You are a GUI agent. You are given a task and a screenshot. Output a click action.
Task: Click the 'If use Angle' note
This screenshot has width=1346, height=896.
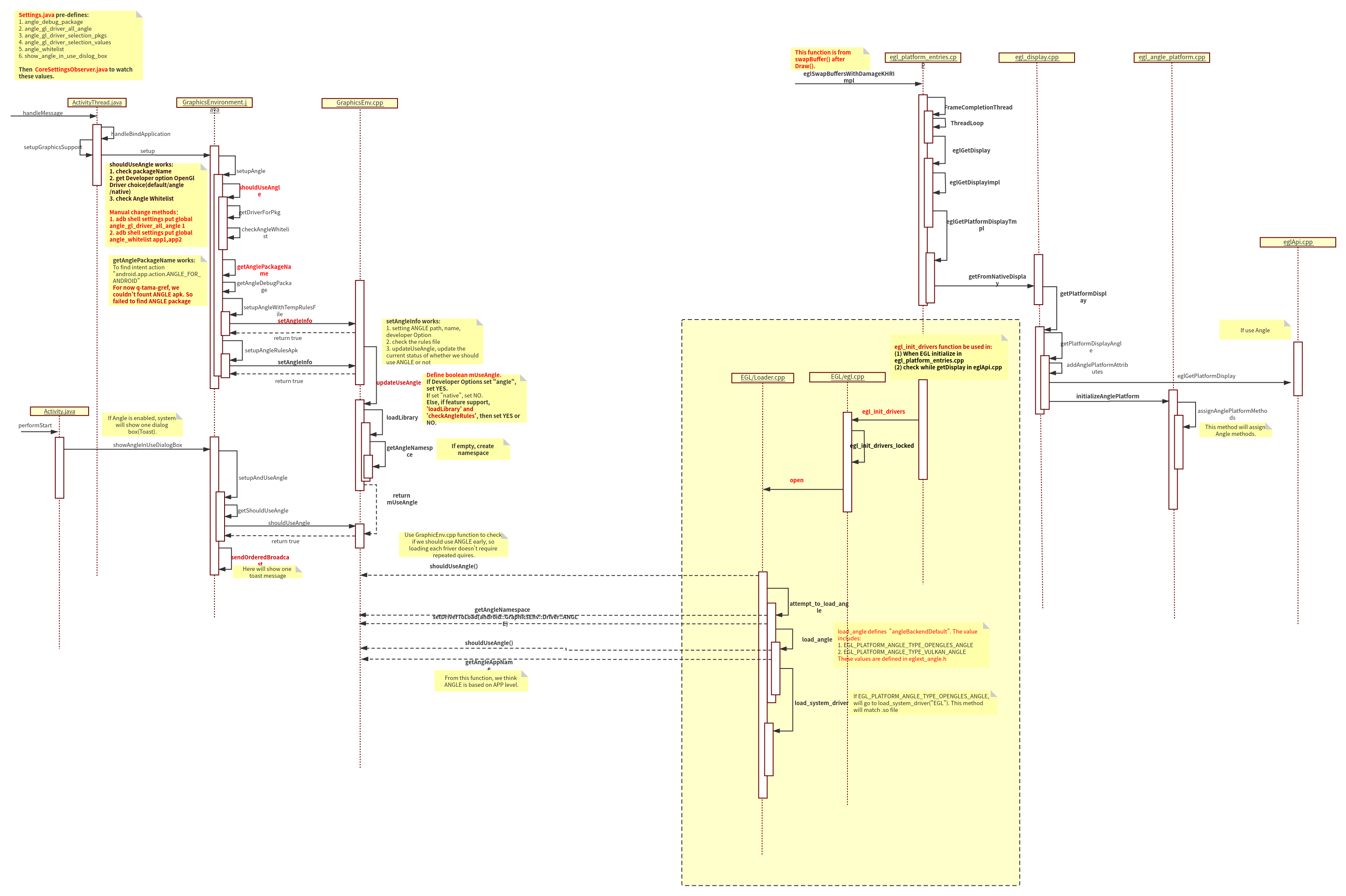pos(1254,330)
